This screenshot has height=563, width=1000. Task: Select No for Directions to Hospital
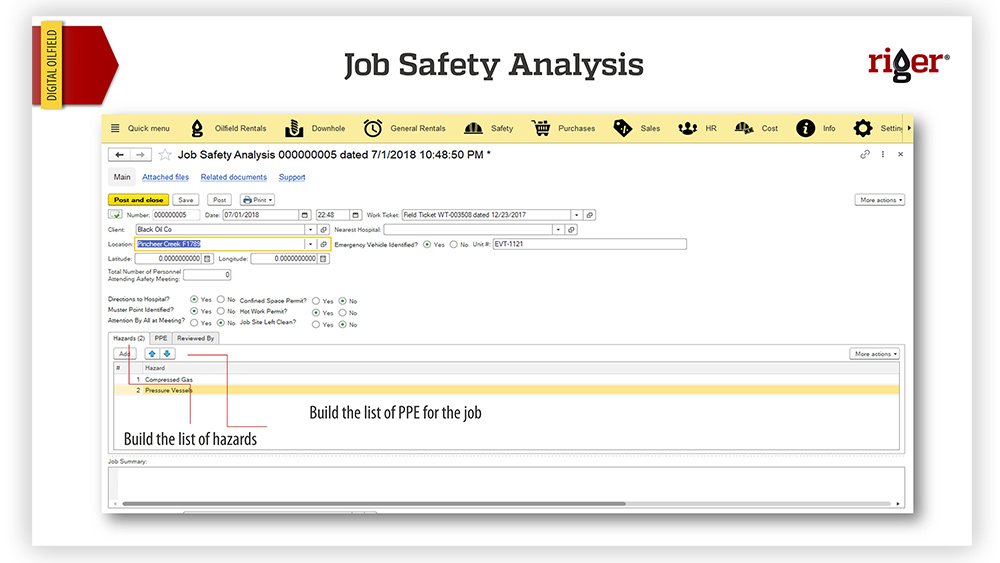(x=221, y=299)
